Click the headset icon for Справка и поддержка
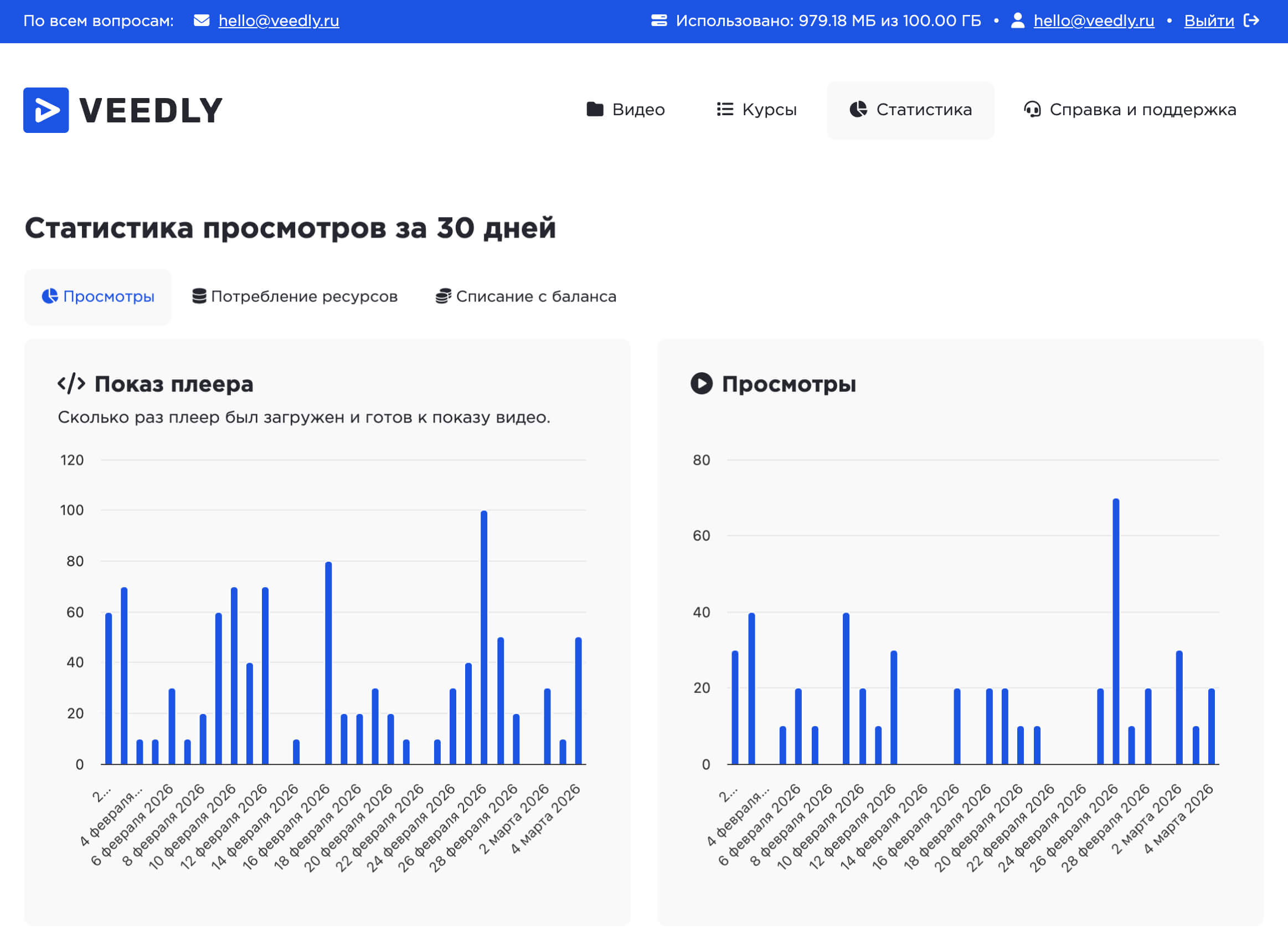1288x935 pixels. pyautogui.click(x=1034, y=109)
